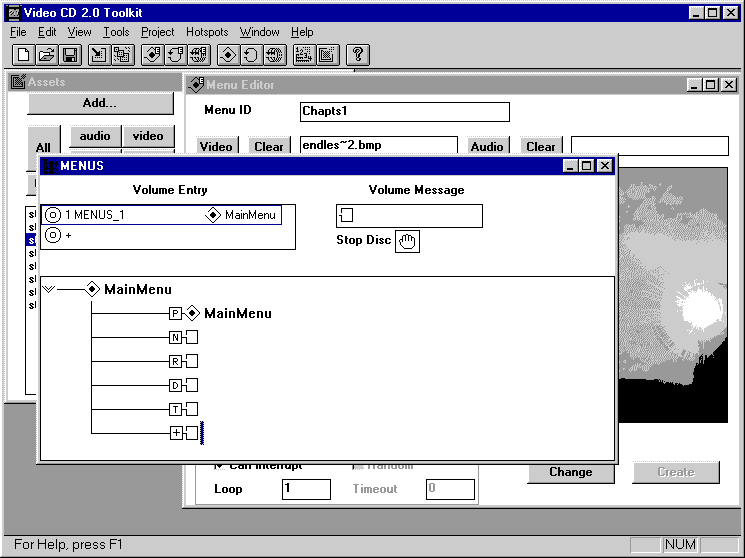Click the empty target slot beside N

(x=192, y=337)
